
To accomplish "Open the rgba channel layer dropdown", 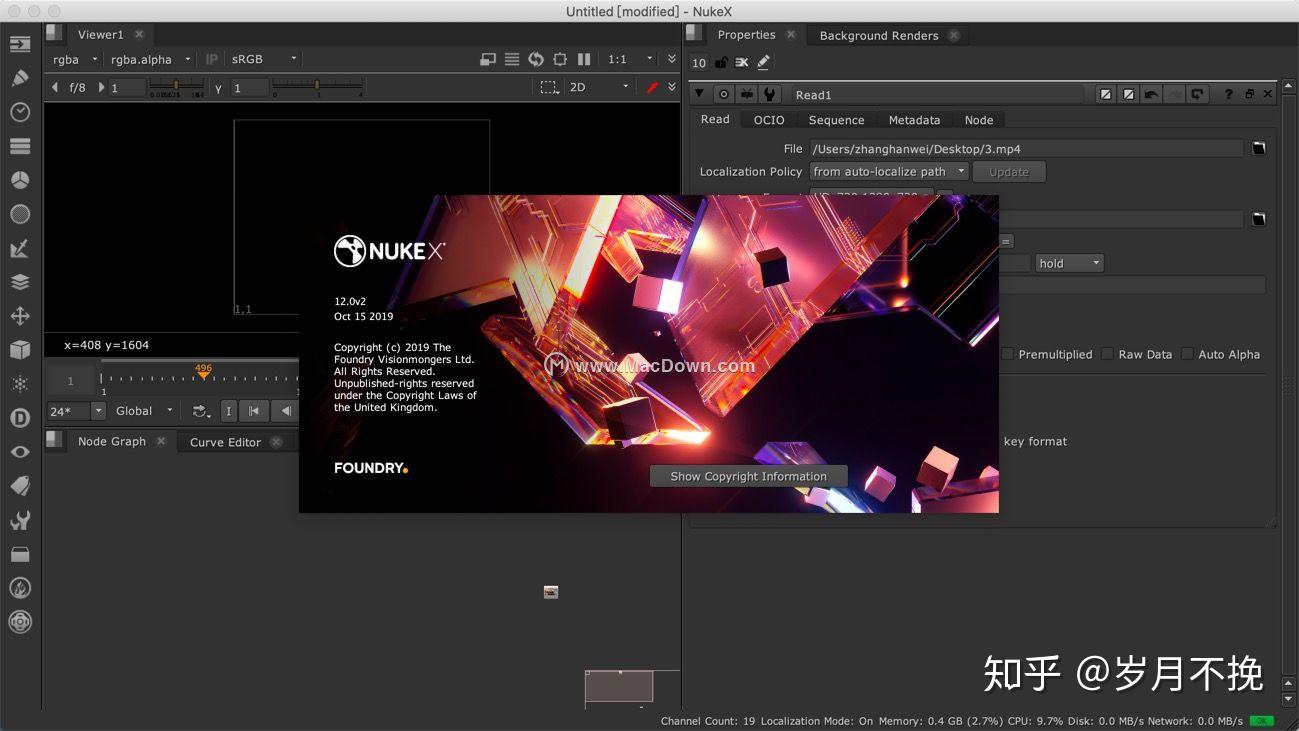I will click(x=75, y=59).
